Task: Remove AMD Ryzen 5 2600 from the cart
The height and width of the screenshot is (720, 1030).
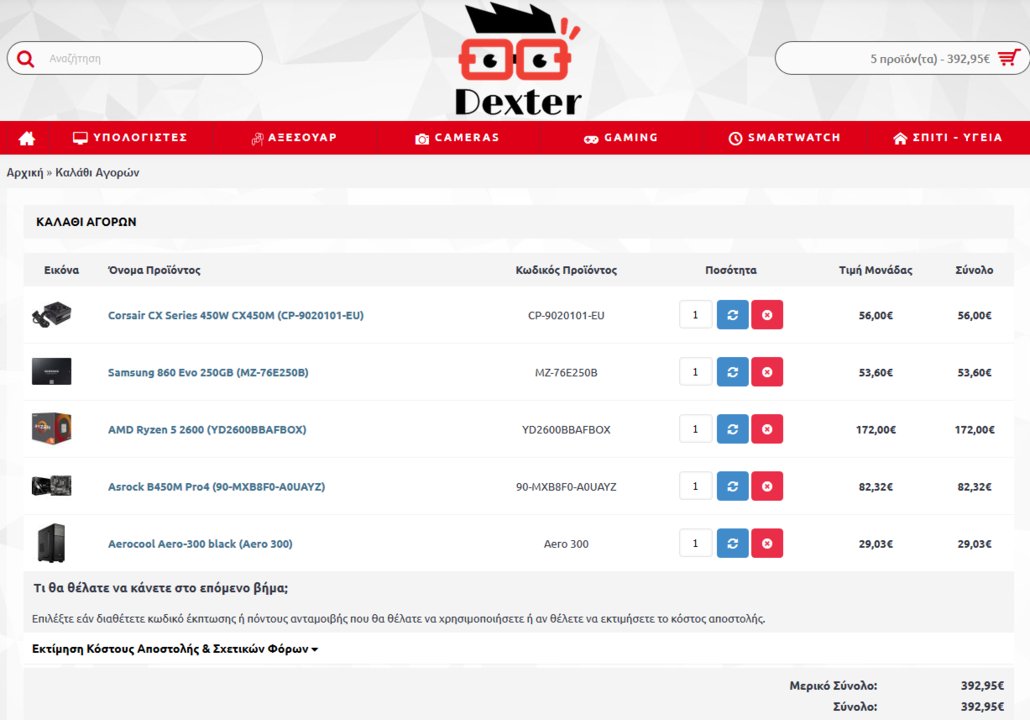Action: click(767, 429)
